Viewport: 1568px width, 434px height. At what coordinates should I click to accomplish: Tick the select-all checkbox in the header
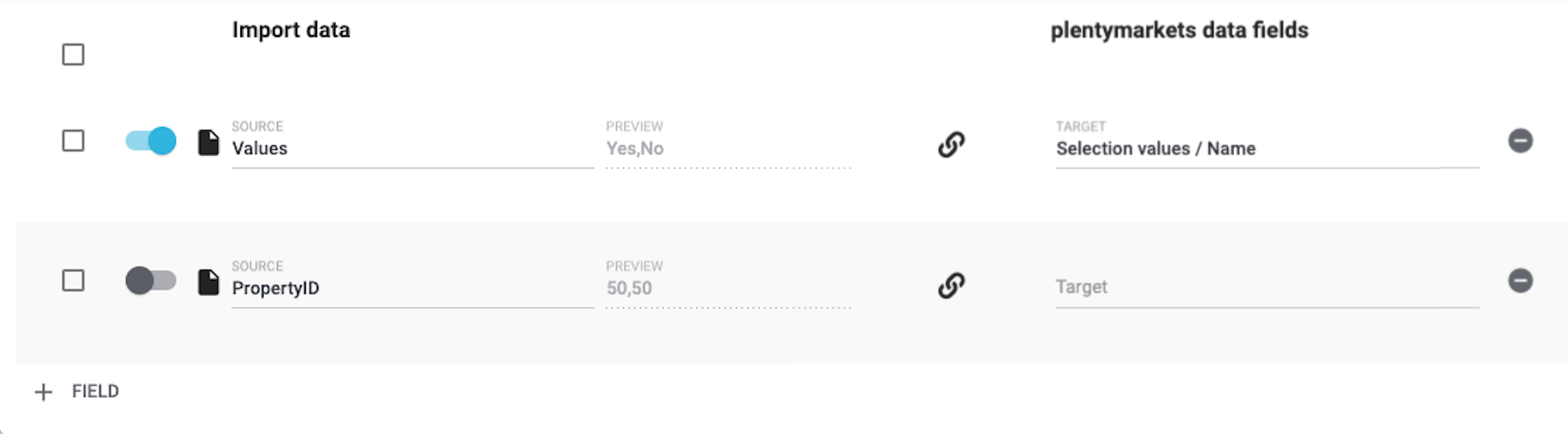(73, 55)
